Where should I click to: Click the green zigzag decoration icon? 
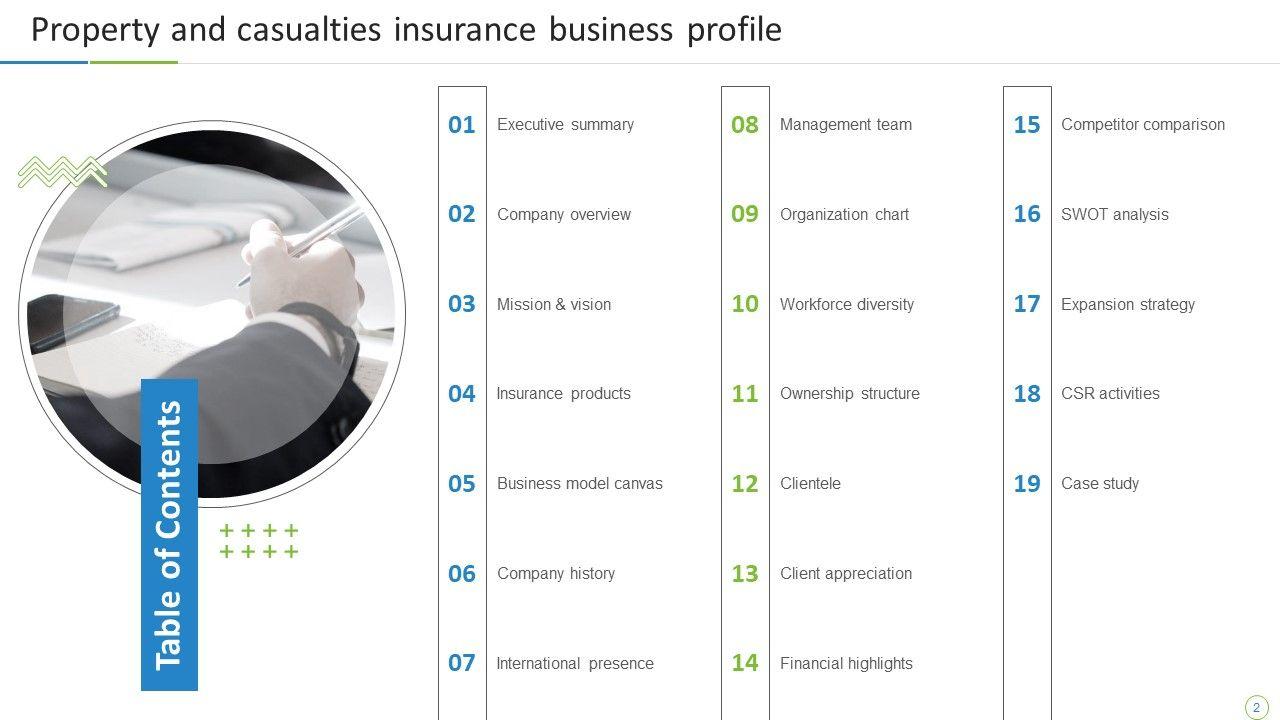click(x=62, y=172)
